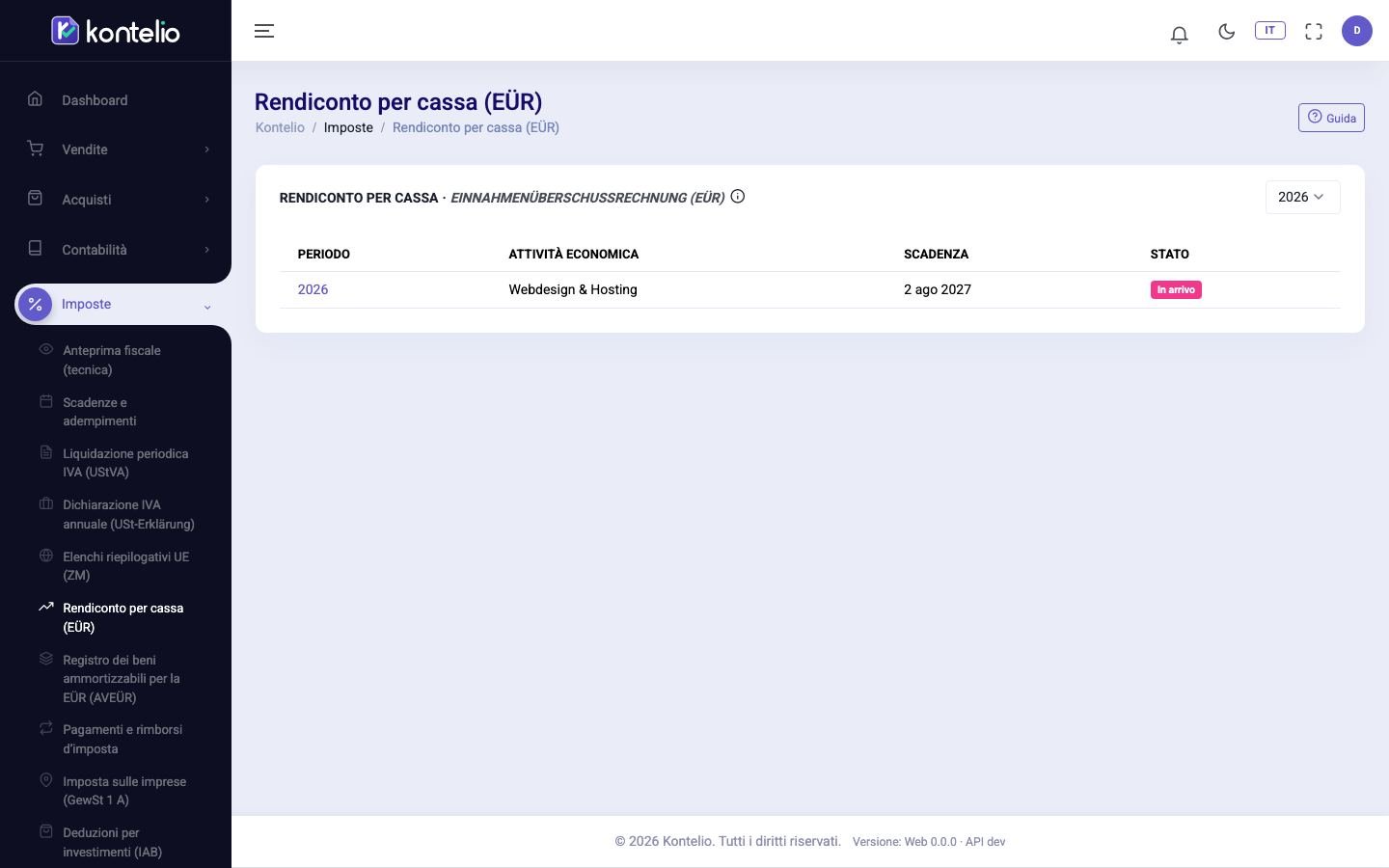1389x868 pixels.
Task: Open the Guida help button
Action: click(1331, 118)
